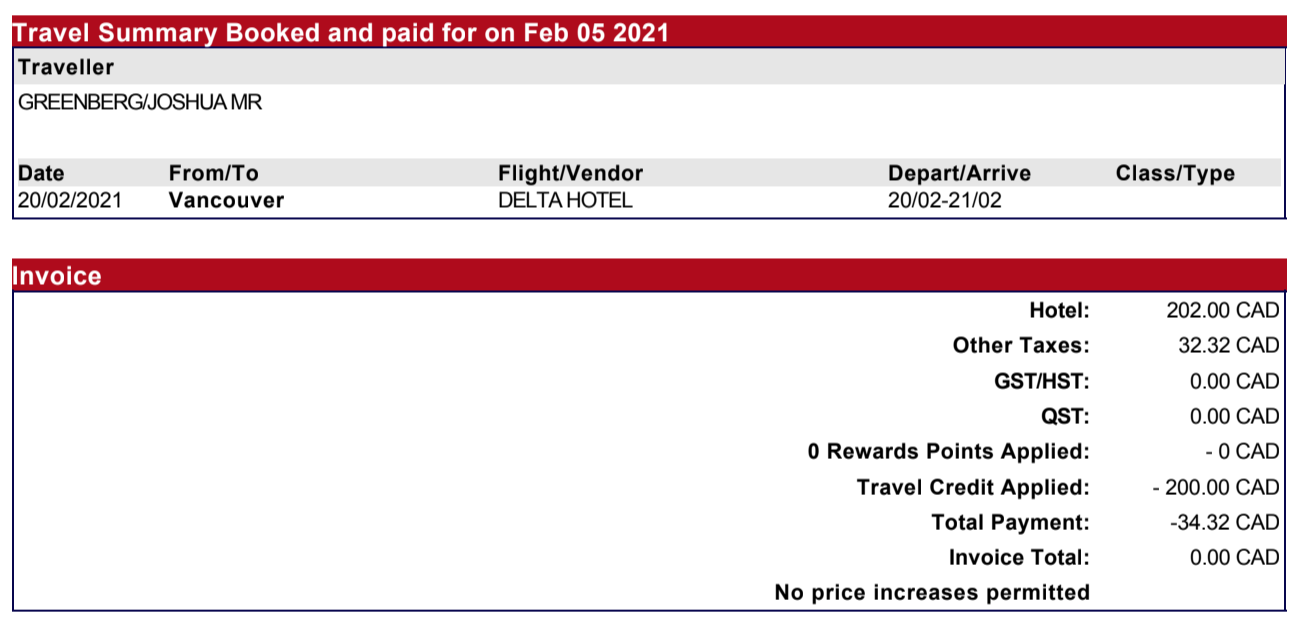Click the Travel Summary header bar
Image resolution: width=1300 pixels, height=620 pixels.
tap(342, 33)
